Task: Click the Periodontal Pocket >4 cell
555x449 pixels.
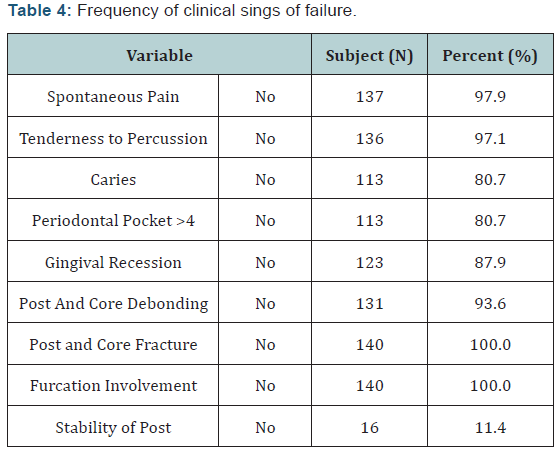Action: [x=113, y=220]
